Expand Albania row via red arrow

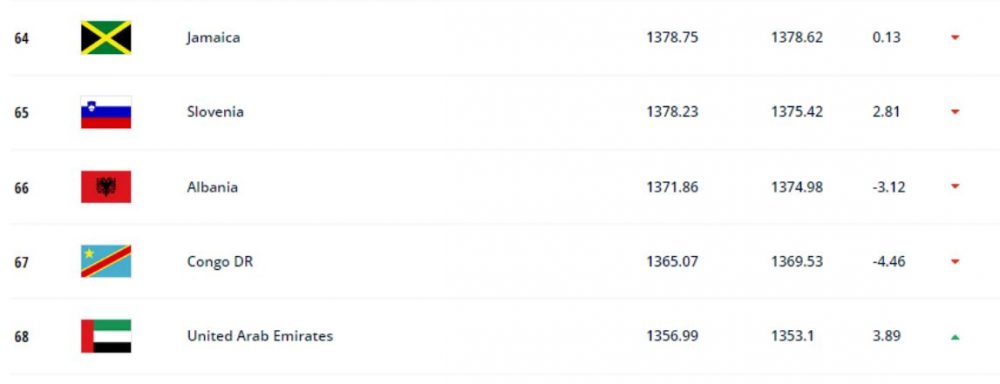coord(955,187)
